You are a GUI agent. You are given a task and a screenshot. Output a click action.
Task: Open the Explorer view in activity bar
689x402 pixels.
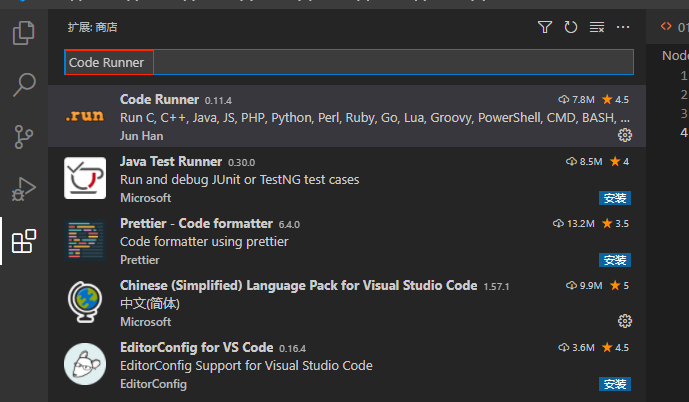pos(23,33)
